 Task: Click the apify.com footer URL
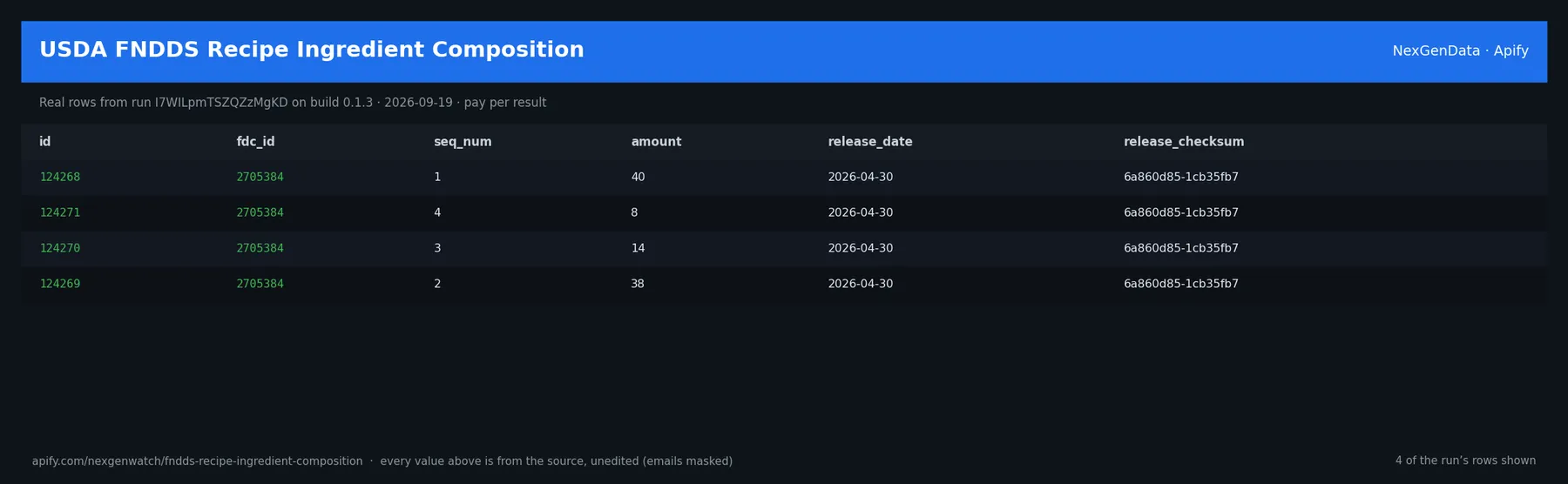[198, 461]
